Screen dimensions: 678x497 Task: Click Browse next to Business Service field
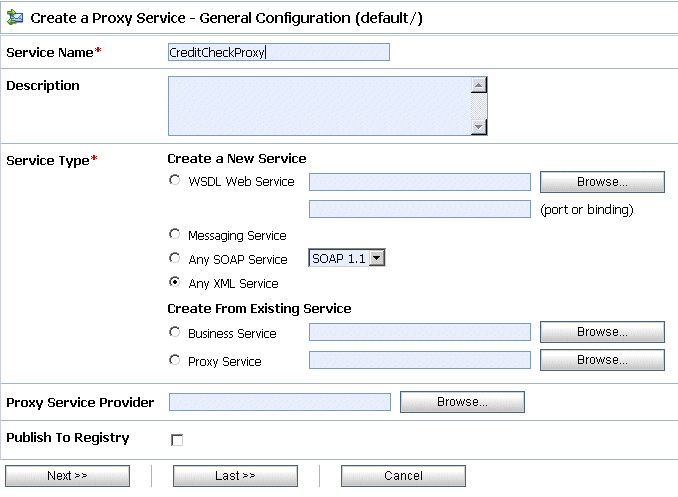point(602,332)
